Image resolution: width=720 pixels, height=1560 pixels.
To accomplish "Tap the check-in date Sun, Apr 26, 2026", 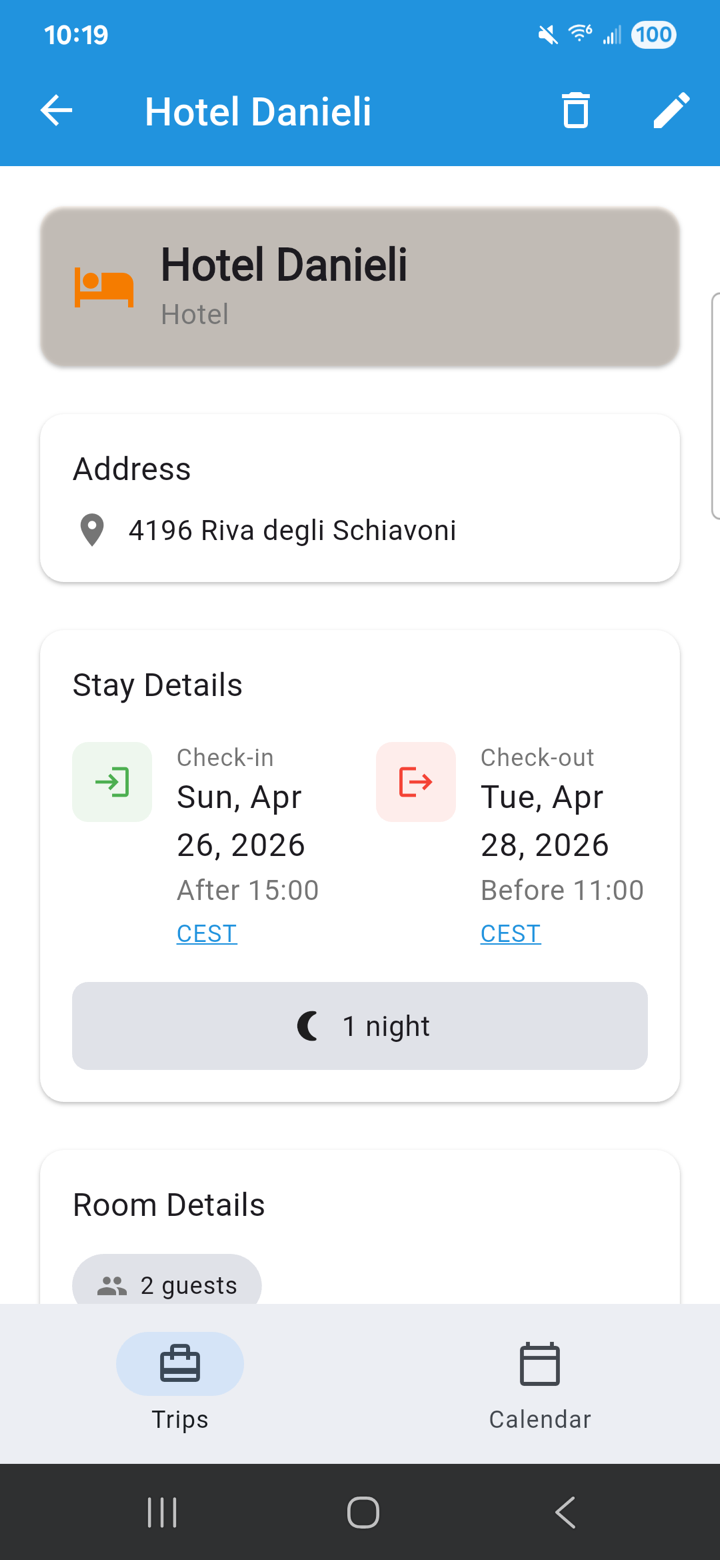I will click(x=240, y=821).
